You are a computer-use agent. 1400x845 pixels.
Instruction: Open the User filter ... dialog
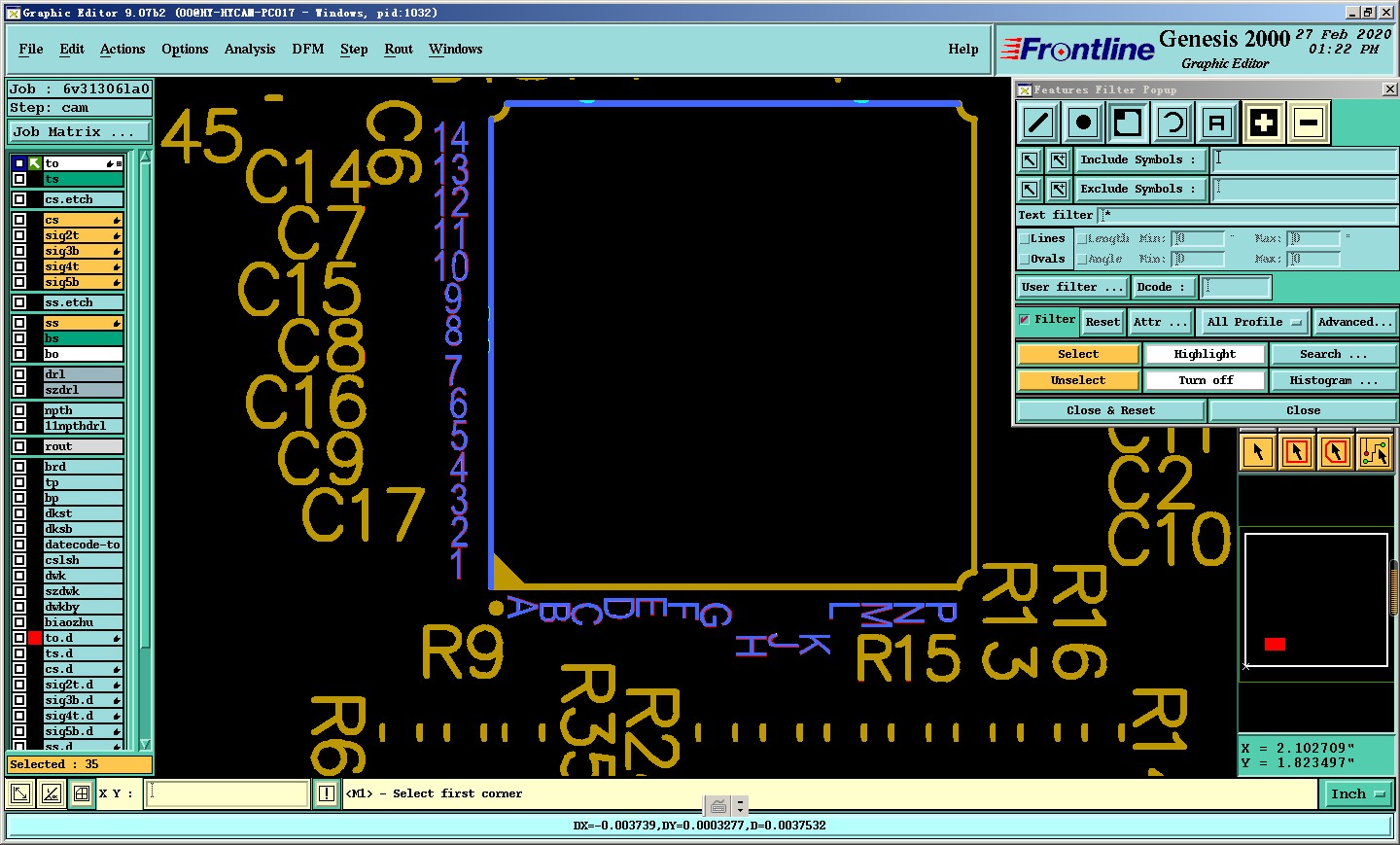1072,287
